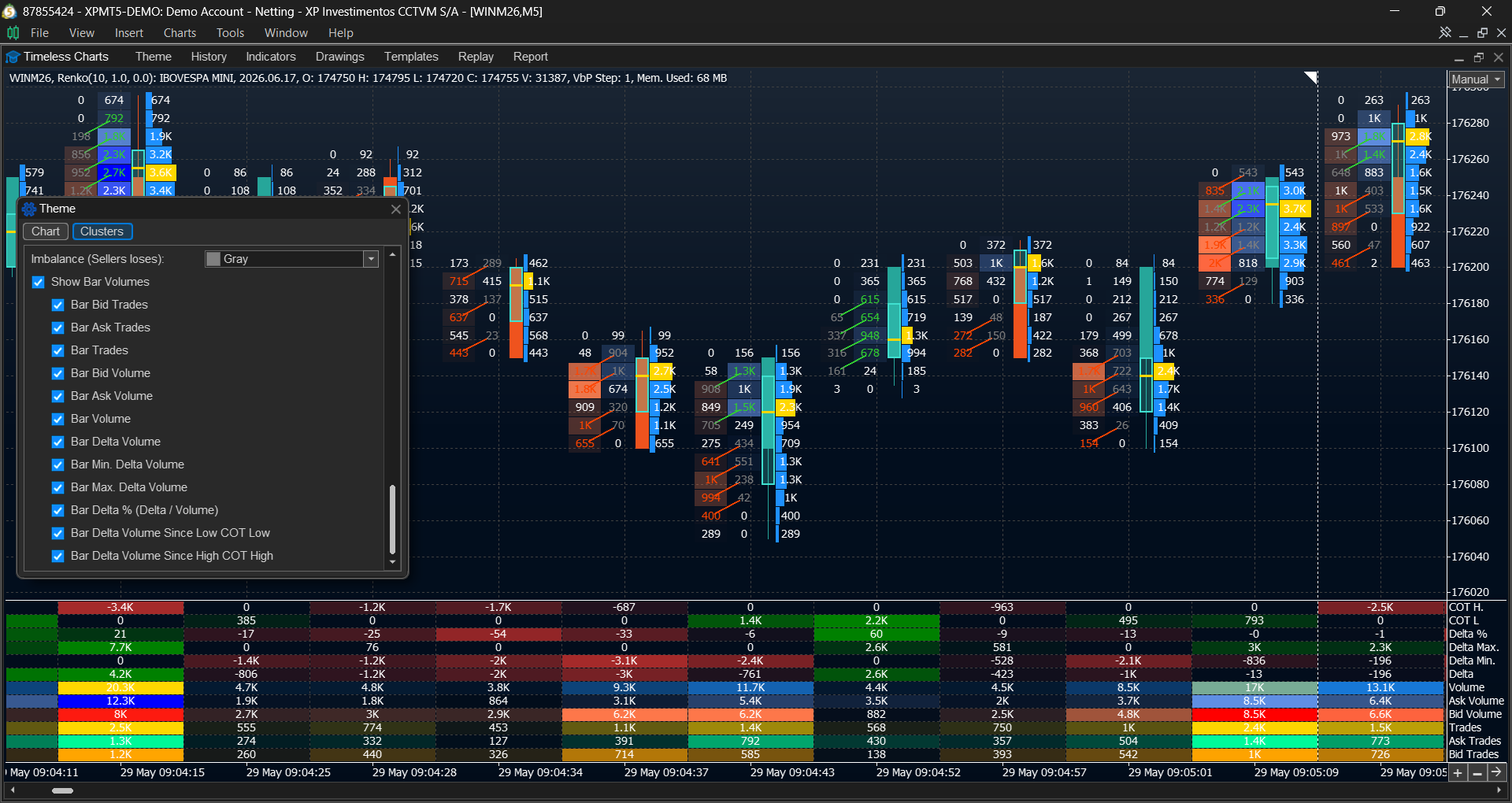1512x803 pixels.
Task: Click the Bid Trades row label
Action: coord(1473,754)
